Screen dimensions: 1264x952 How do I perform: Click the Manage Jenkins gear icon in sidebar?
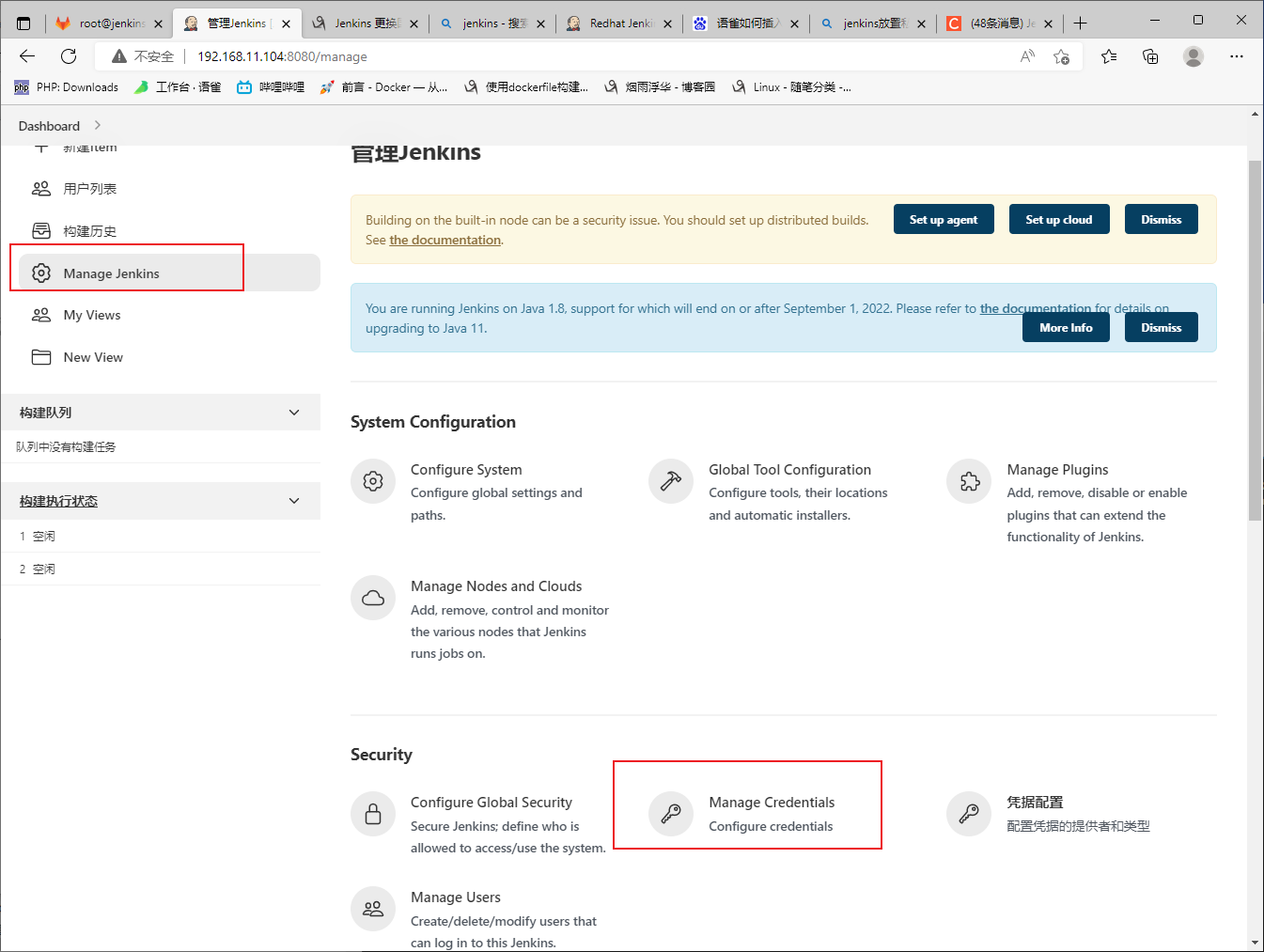point(41,273)
